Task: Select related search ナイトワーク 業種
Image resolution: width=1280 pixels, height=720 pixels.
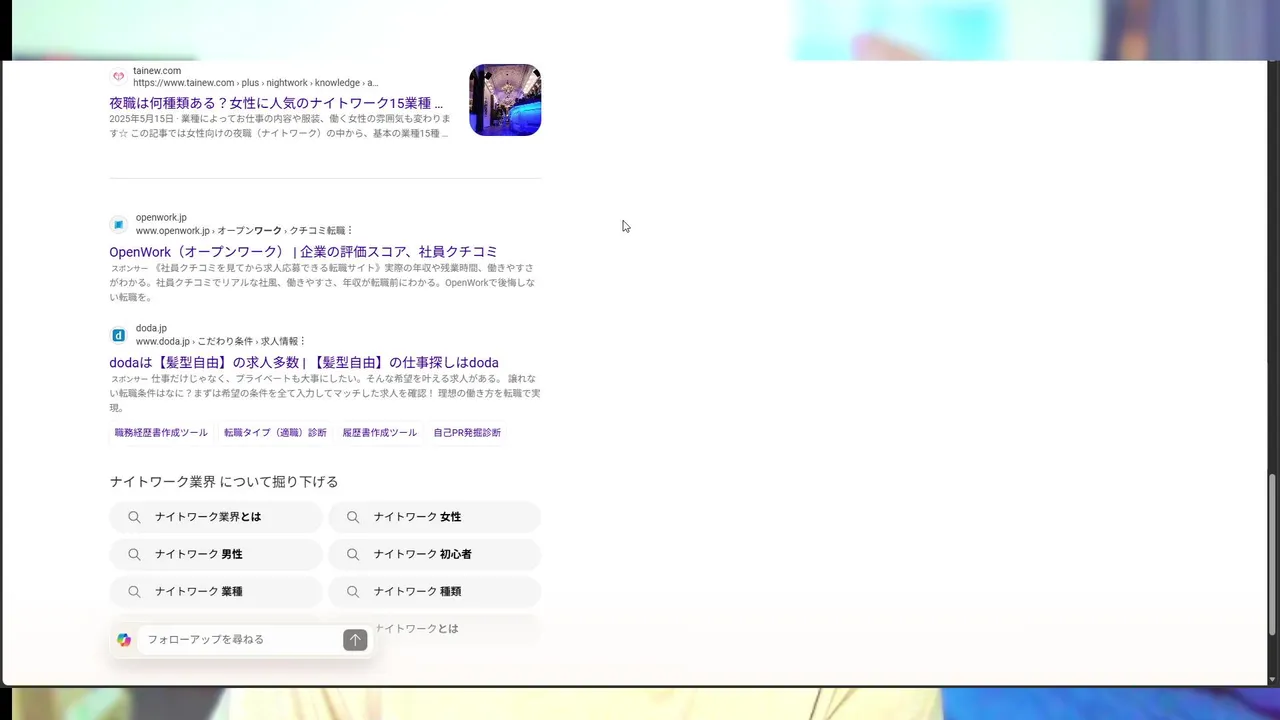Action: (x=216, y=591)
